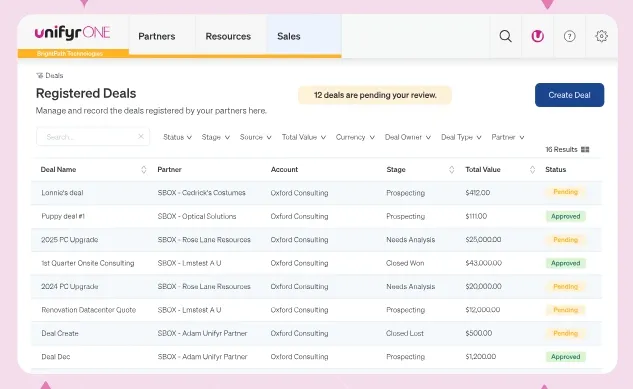The height and width of the screenshot is (389, 633).
Task: Click Pending status of 2025 PC Upgrade
Action: coord(565,240)
